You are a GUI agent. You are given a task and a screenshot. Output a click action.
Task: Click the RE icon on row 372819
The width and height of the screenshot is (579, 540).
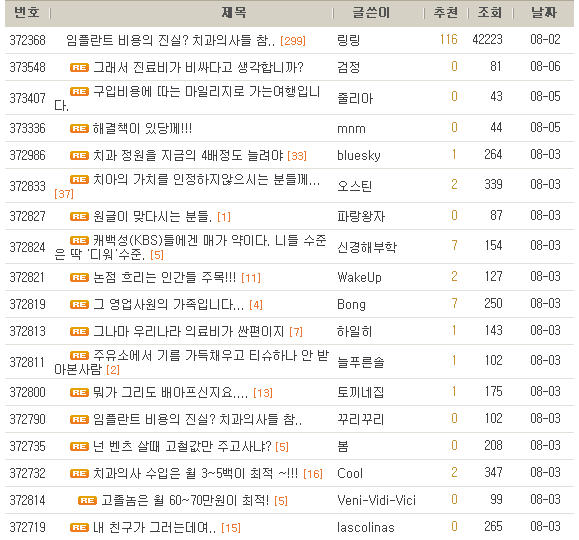pos(79,304)
